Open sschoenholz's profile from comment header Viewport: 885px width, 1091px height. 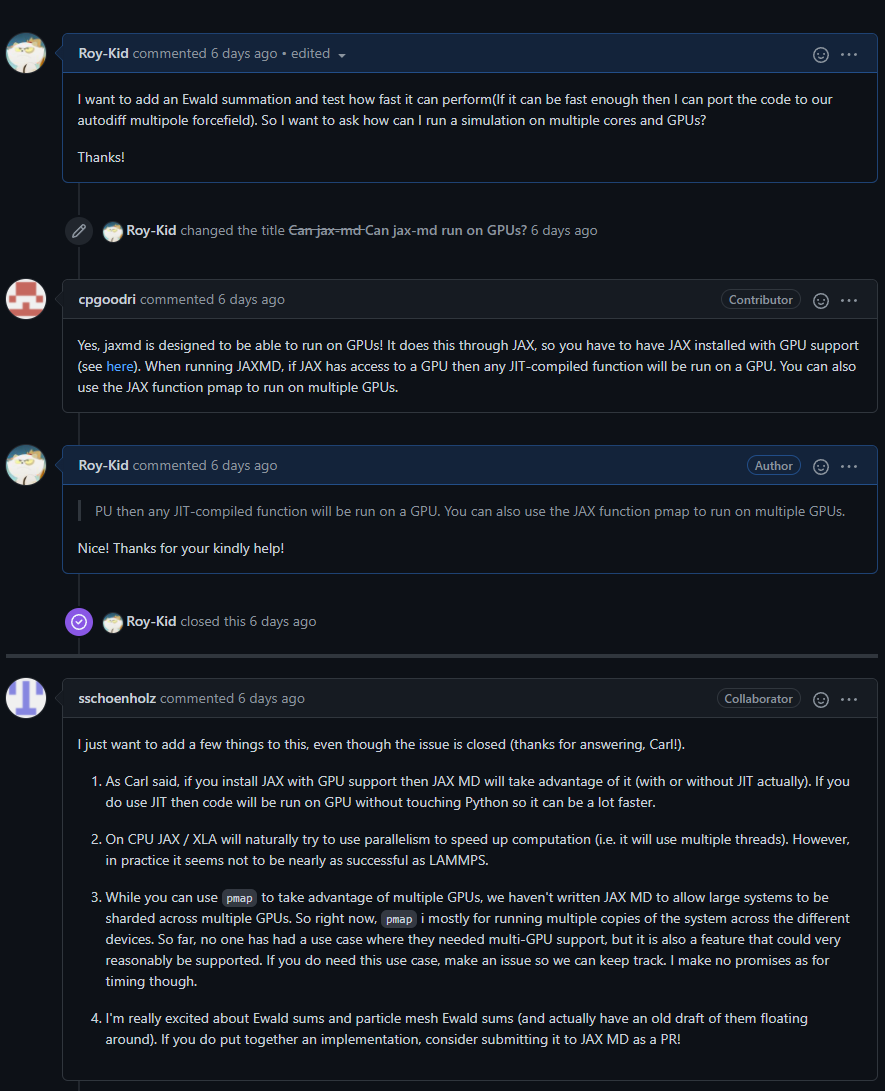pos(117,698)
